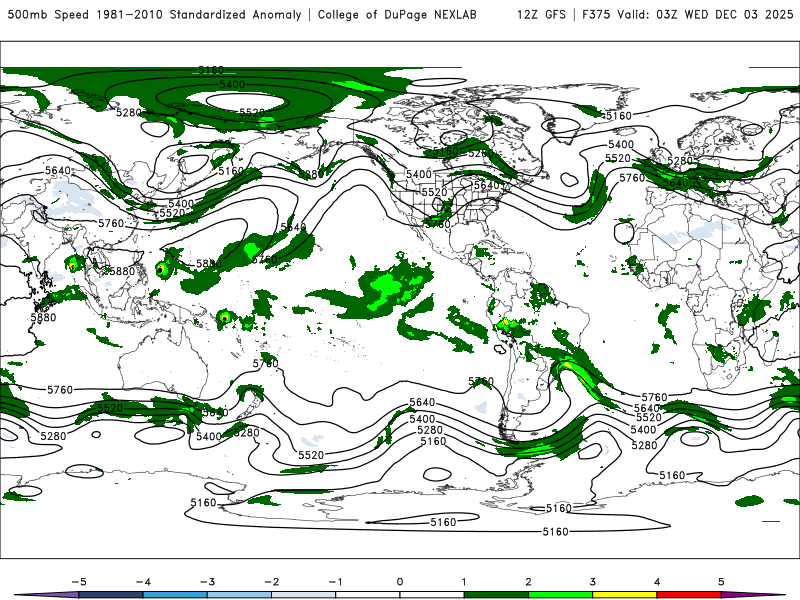Click the red anomaly bullseye northeast of Australia

[x=224, y=318]
